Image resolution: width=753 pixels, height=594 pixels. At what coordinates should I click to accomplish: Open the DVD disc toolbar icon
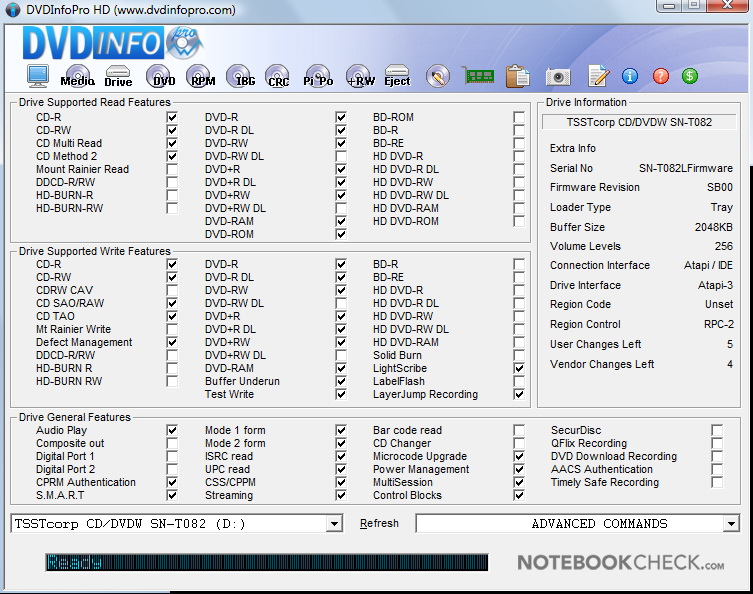point(161,76)
